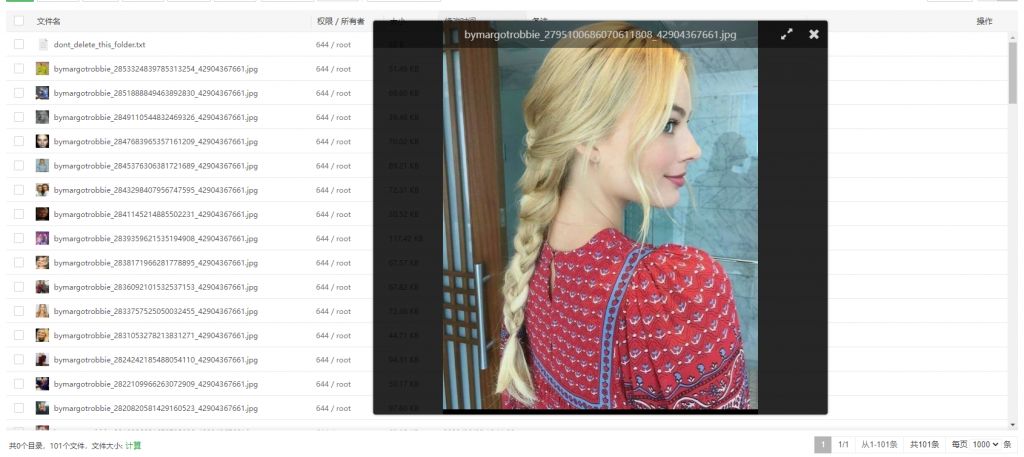Image resolution: width=1024 pixels, height=457 pixels.
Task: Click the 操作 column header
Action: tap(984, 22)
